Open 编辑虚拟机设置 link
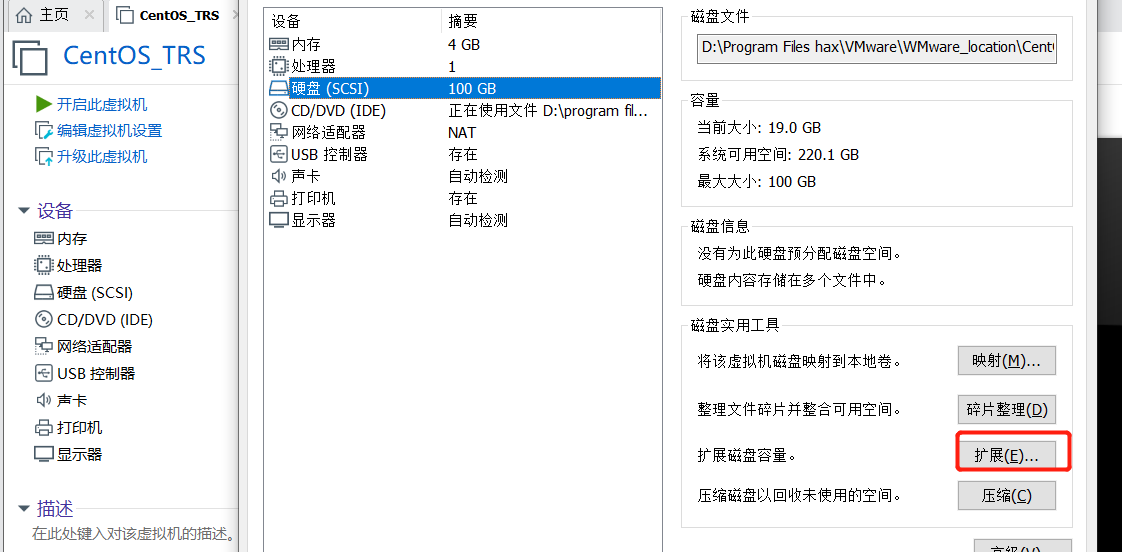The width and height of the screenshot is (1122, 552). pos(109,130)
